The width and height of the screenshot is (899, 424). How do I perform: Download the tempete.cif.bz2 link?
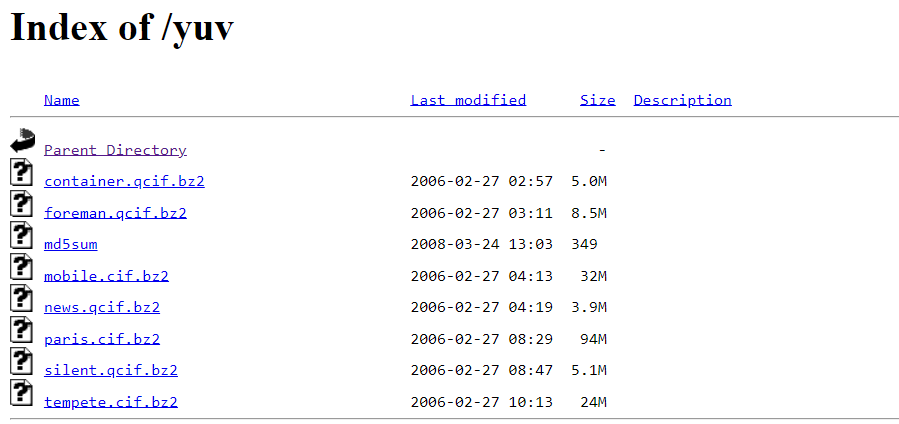pos(111,402)
